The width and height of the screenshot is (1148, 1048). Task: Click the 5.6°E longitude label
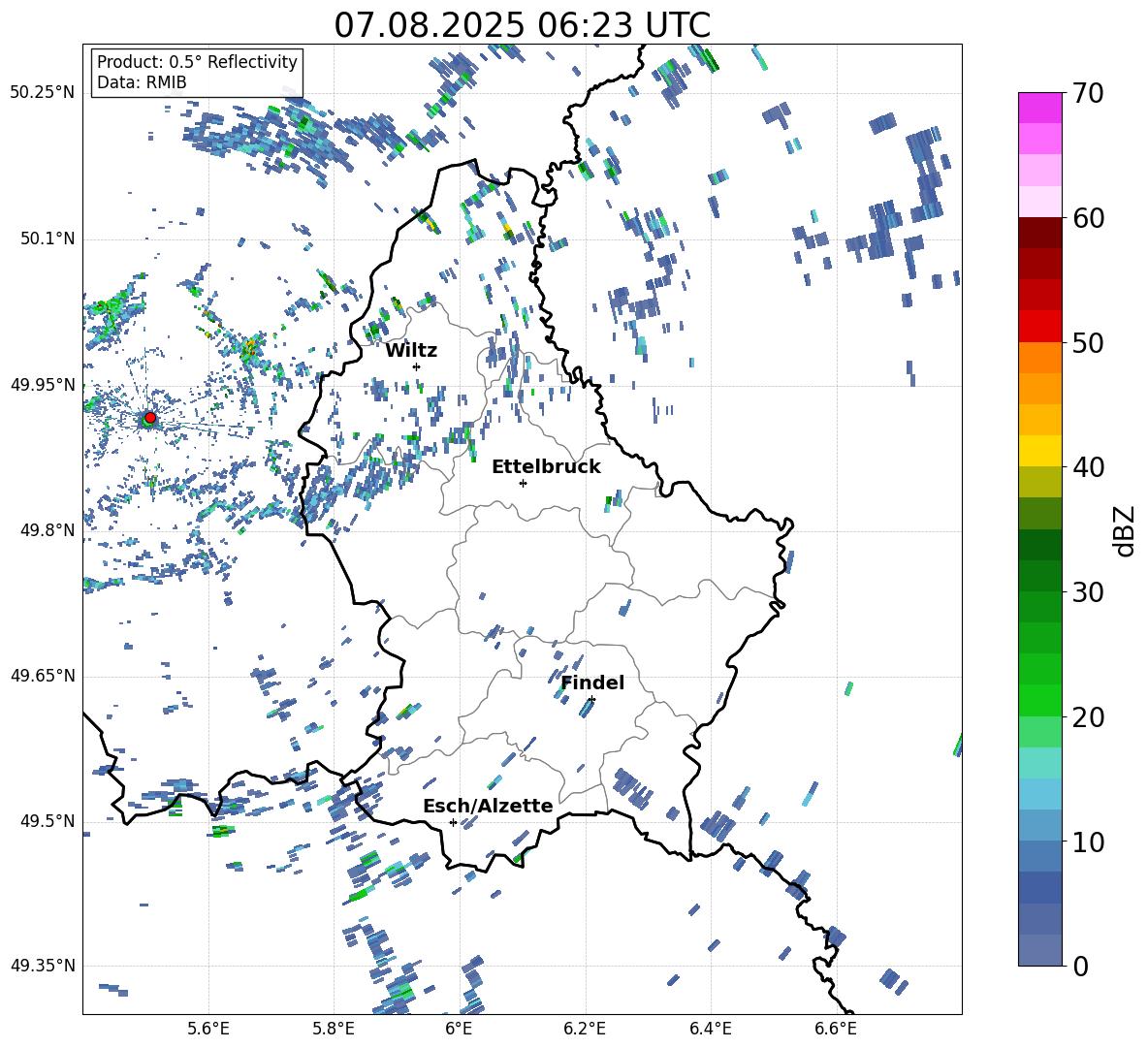click(x=208, y=1030)
